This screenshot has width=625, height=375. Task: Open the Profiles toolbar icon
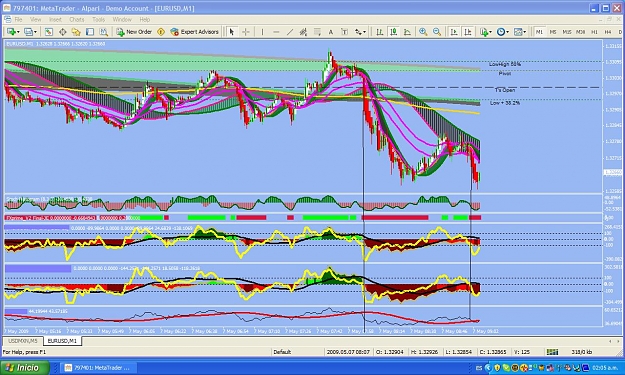coord(28,32)
